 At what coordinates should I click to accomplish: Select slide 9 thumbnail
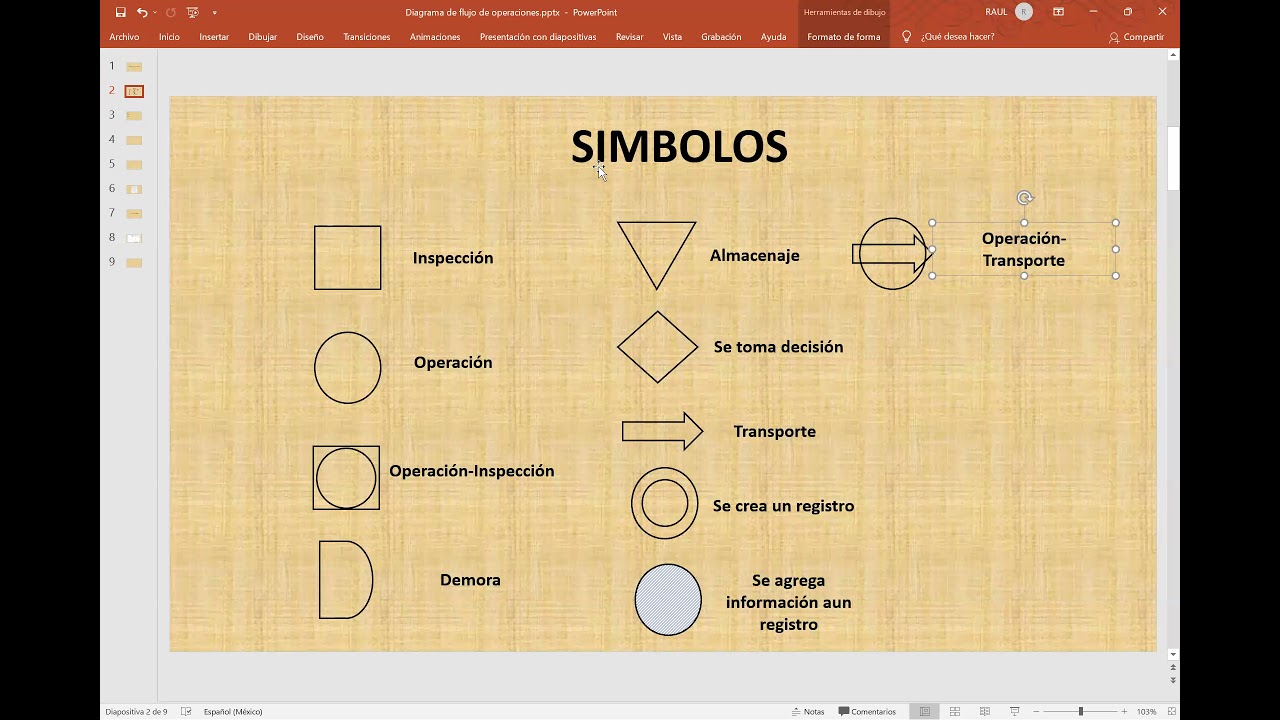pyautogui.click(x=134, y=263)
